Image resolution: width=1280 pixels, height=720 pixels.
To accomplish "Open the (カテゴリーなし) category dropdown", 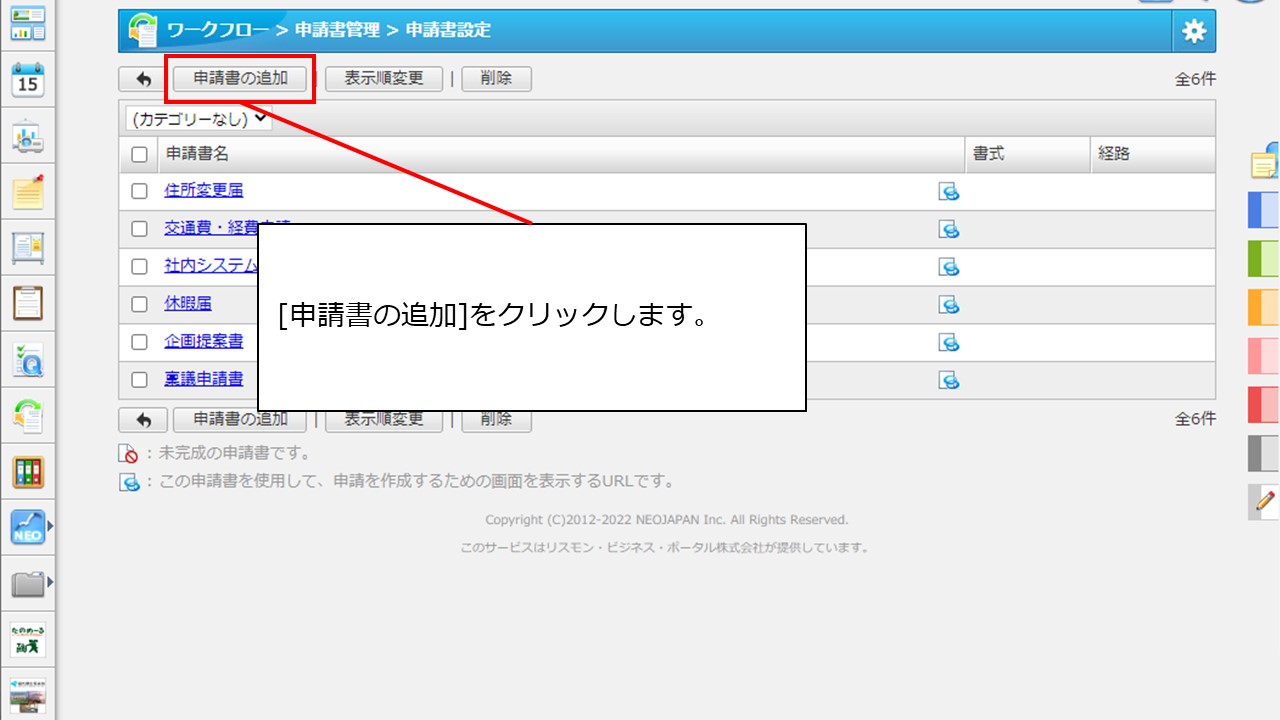I will tap(199, 118).
